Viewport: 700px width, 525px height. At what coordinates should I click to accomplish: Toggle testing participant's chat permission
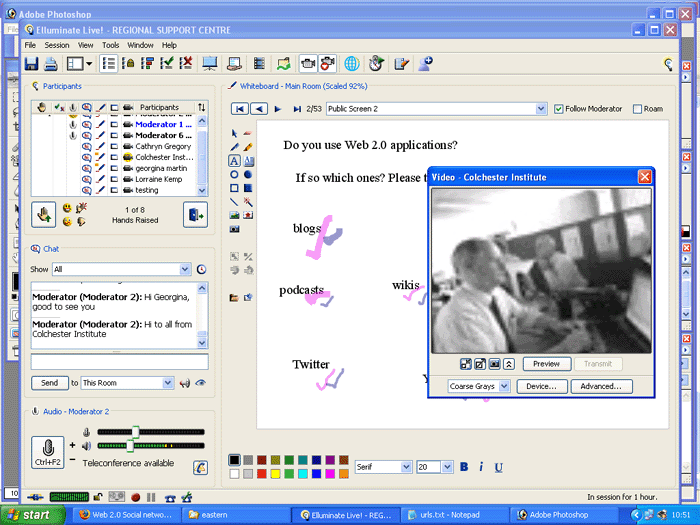point(87,190)
